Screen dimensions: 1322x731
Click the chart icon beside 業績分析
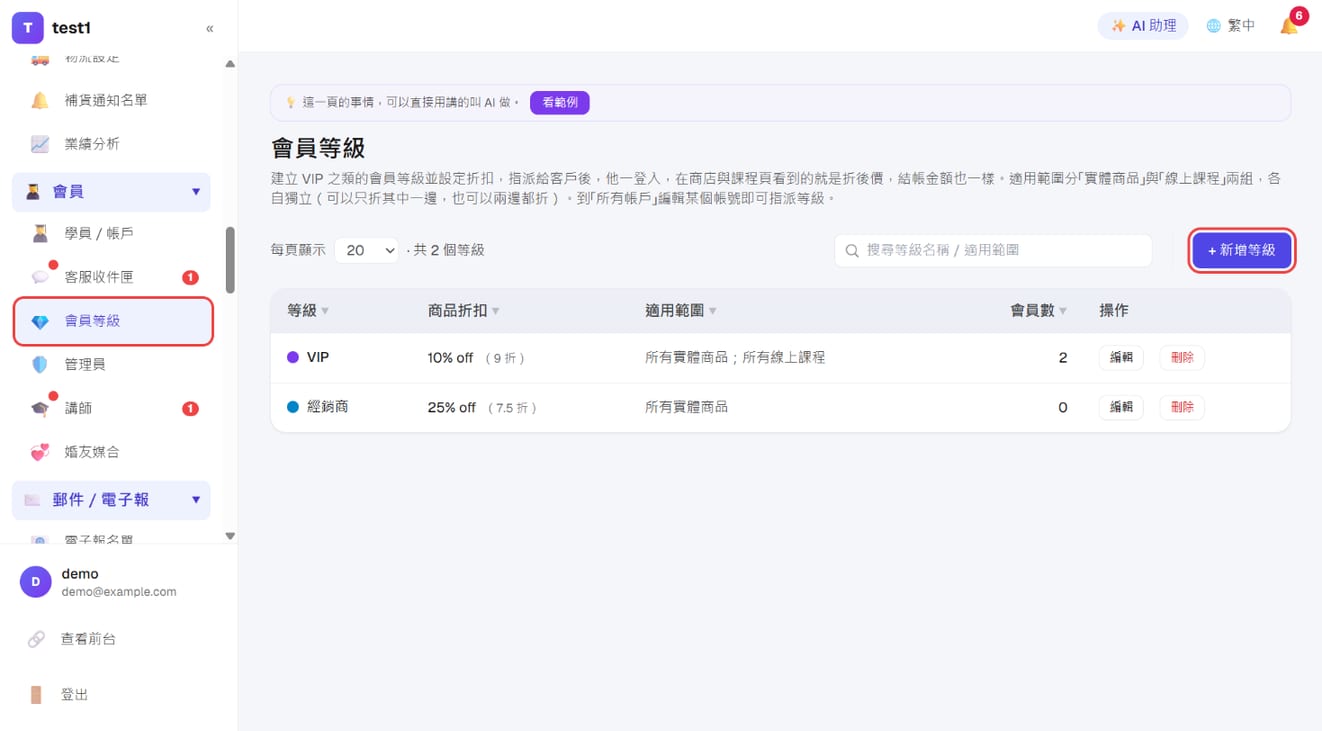click(40, 144)
